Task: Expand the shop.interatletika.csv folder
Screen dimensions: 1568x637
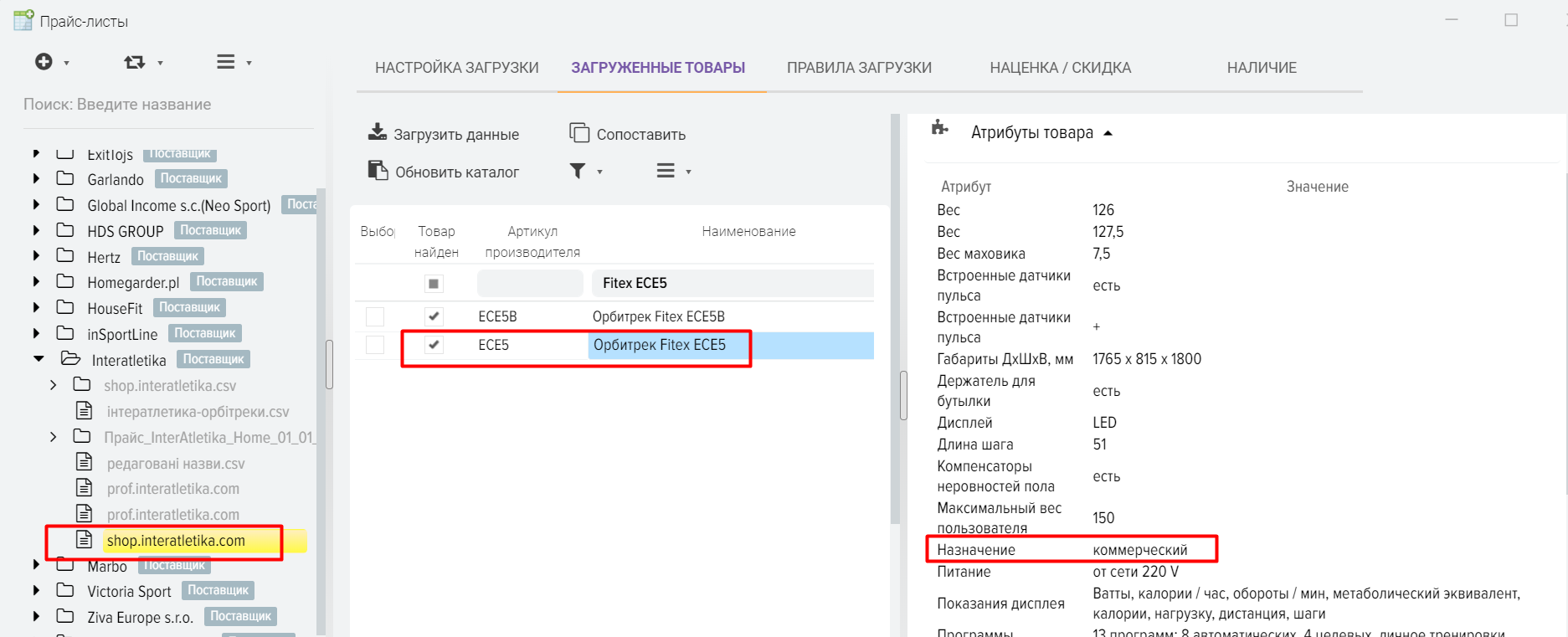Action: (54, 385)
